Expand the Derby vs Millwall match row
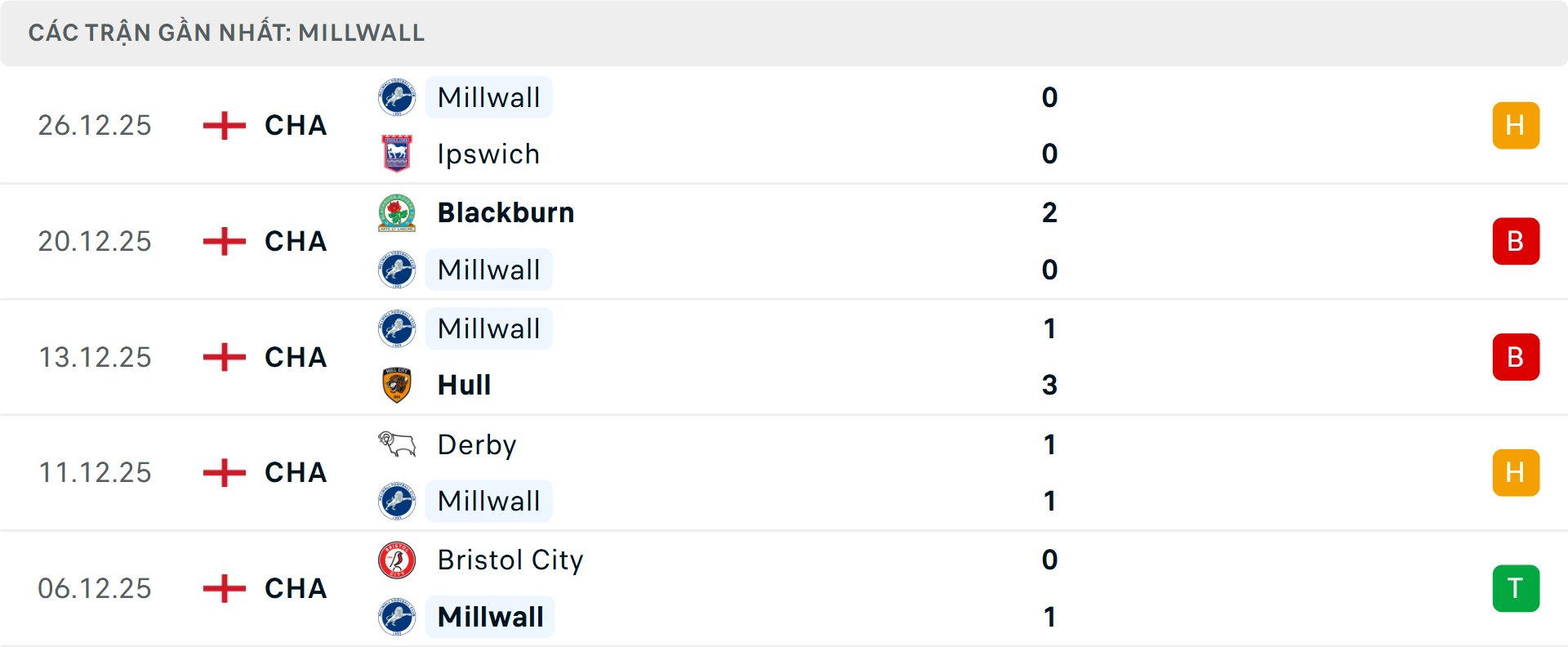The width and height of the screenshot is (1568, 647). point(784,472)
